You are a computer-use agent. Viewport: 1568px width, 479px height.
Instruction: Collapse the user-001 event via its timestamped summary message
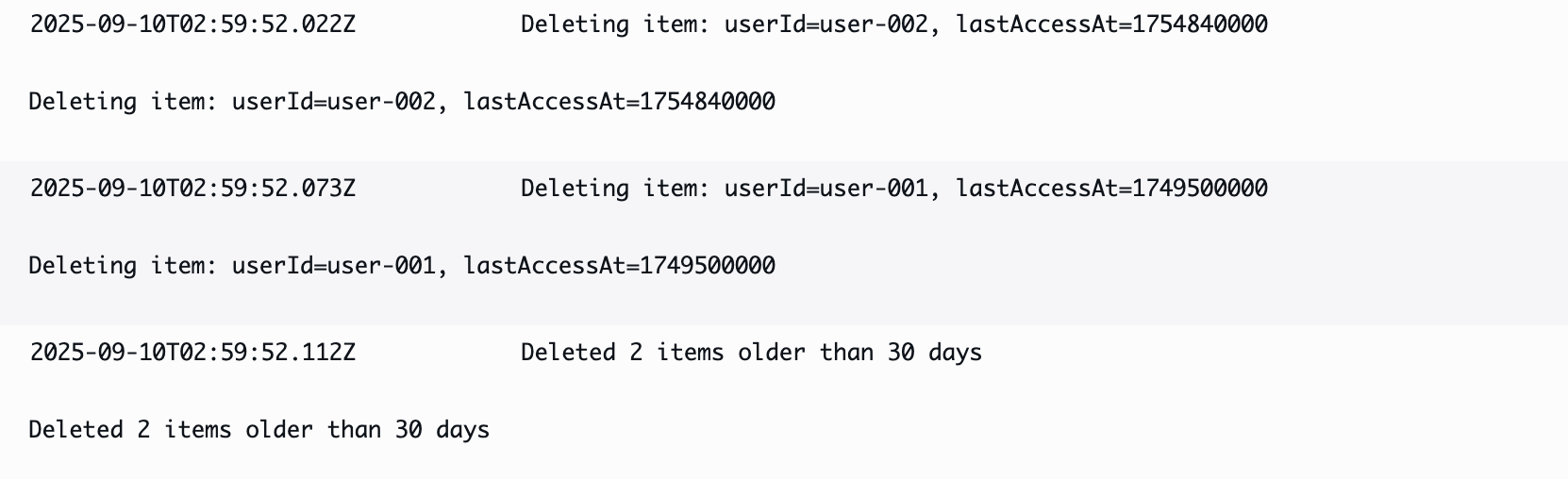point(894,189)
